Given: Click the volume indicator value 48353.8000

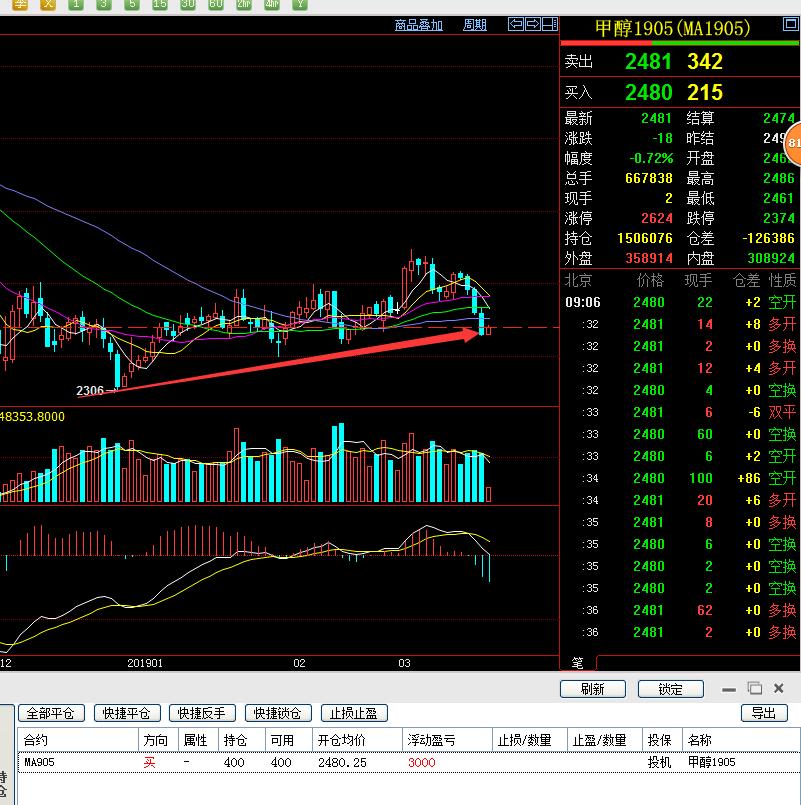Looking at the screenshot, I should pos(32,416).
